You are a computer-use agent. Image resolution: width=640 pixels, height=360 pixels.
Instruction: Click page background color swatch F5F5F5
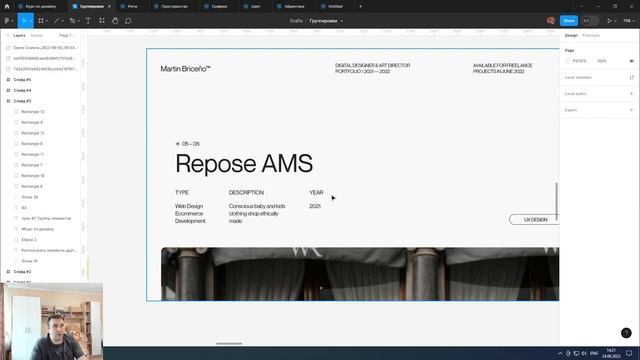568,61
